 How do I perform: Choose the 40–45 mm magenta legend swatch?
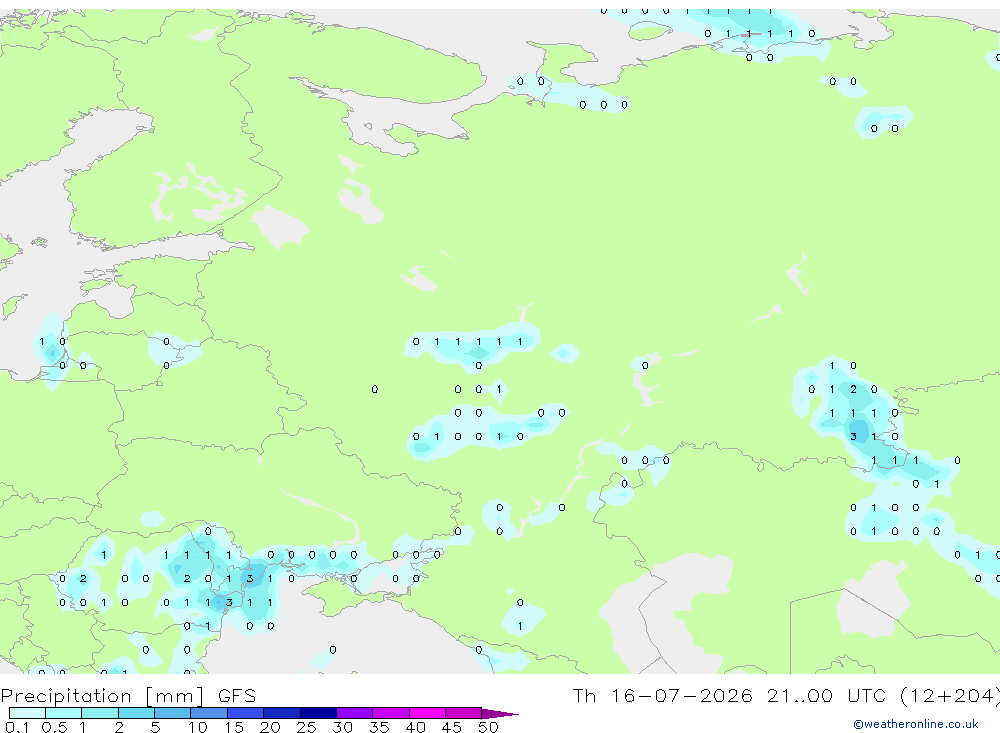coord(427,713)
